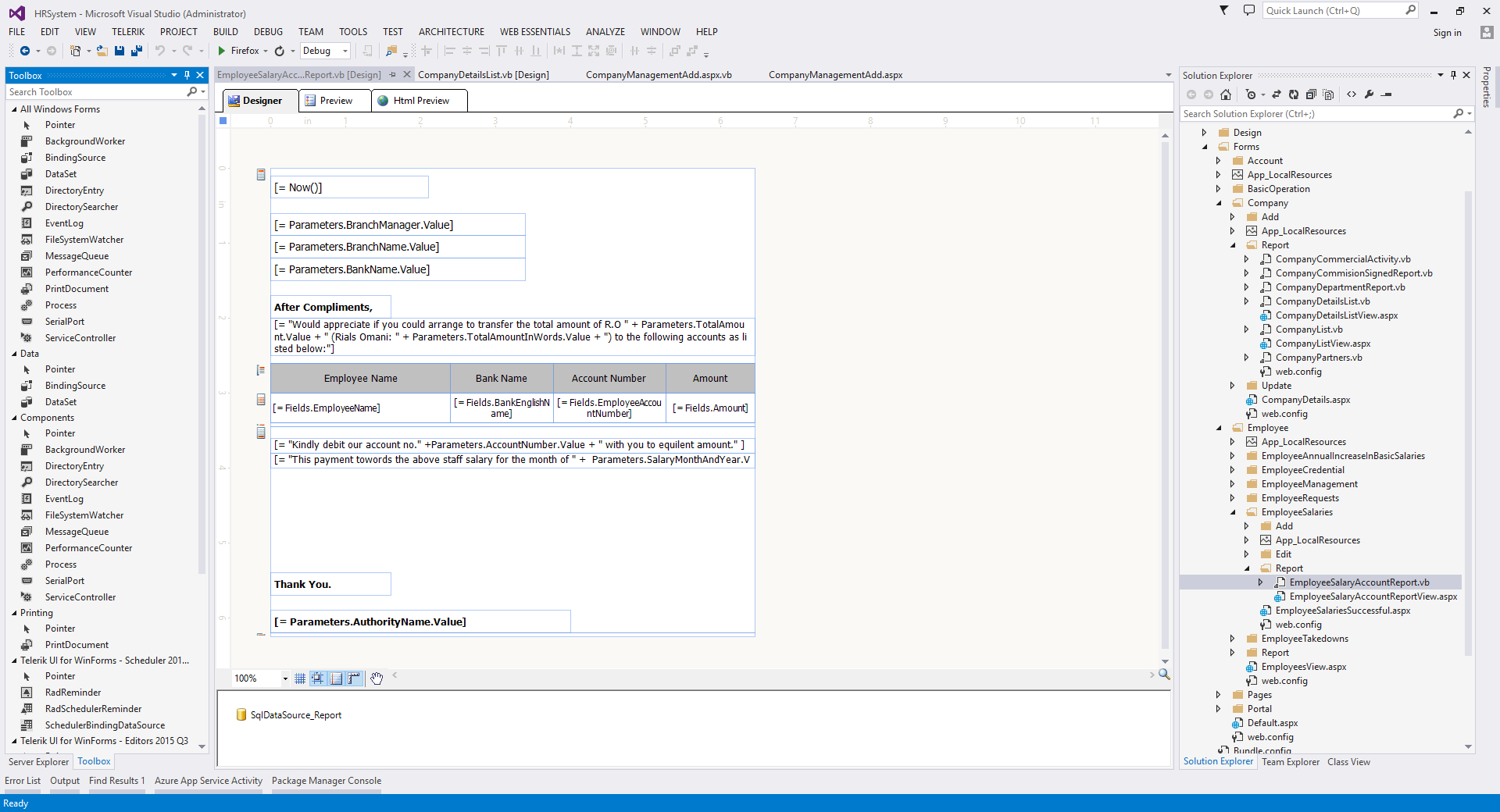Click the Search Toolbox input field
This screenshot has height=812, width=1500.
point(96,92)
